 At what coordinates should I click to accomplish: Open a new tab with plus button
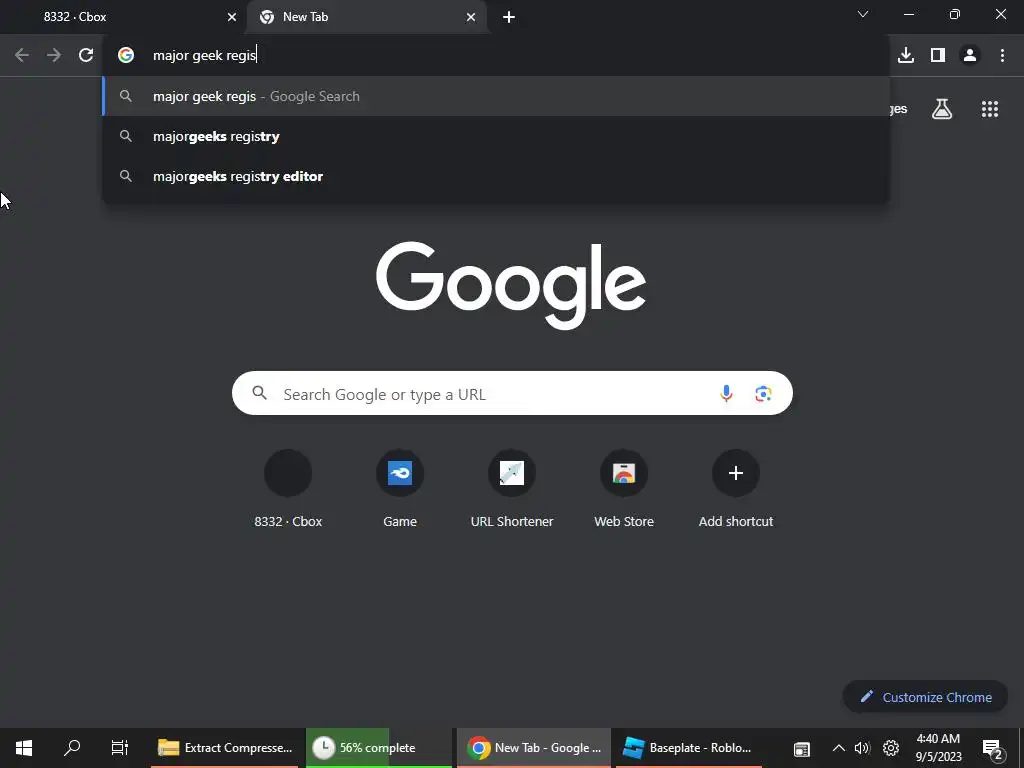coord(509,18)
